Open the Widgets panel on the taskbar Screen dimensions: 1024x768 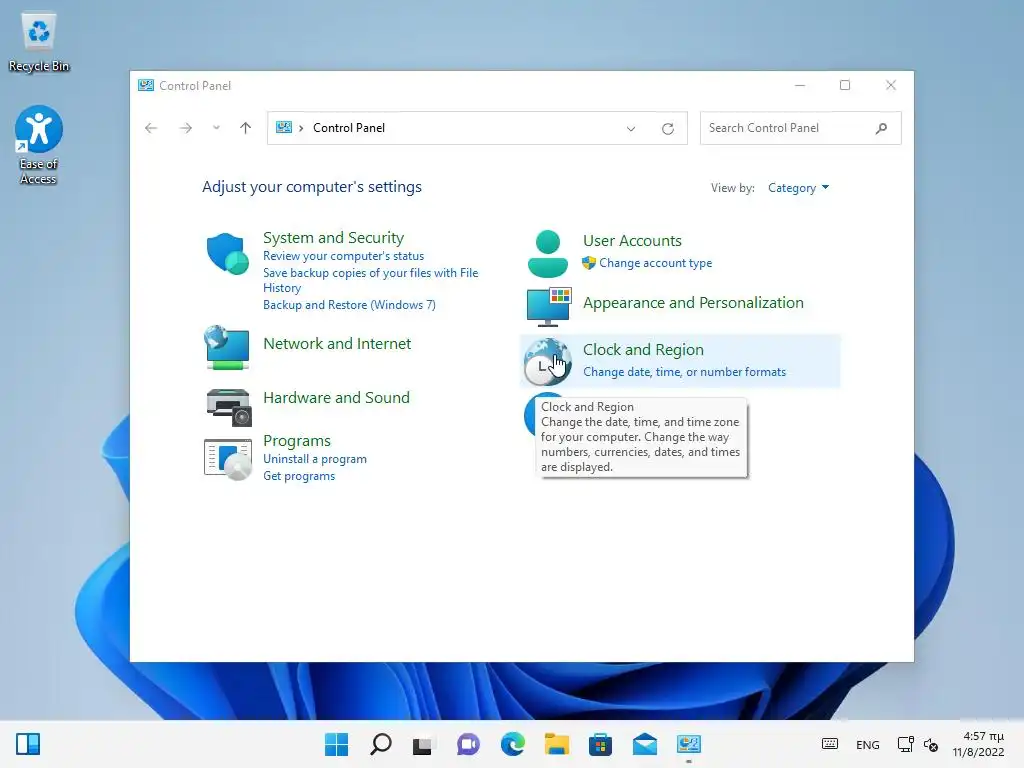[x=28, y=744]
